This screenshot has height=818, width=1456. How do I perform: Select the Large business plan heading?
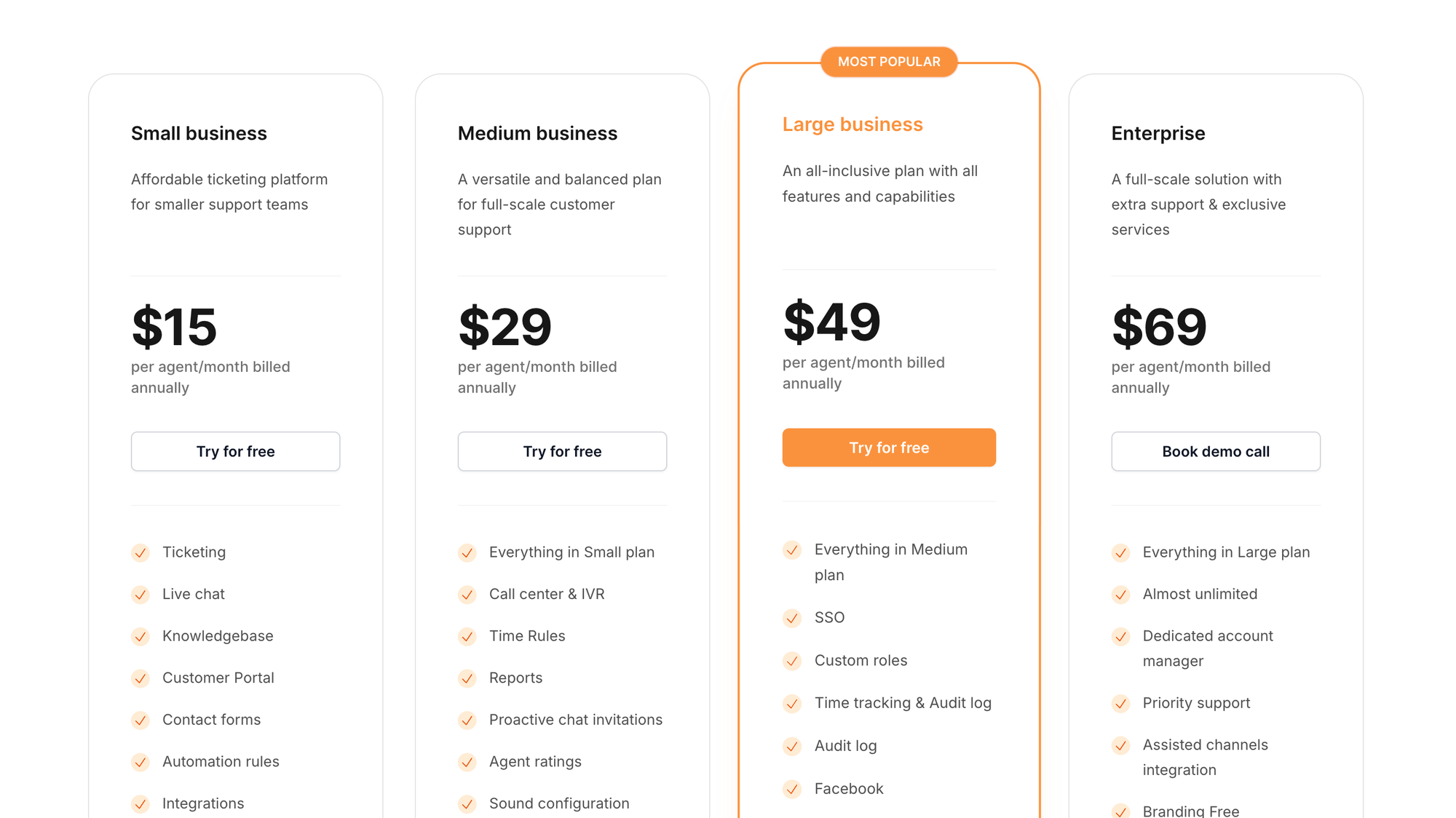coord(852,124)
